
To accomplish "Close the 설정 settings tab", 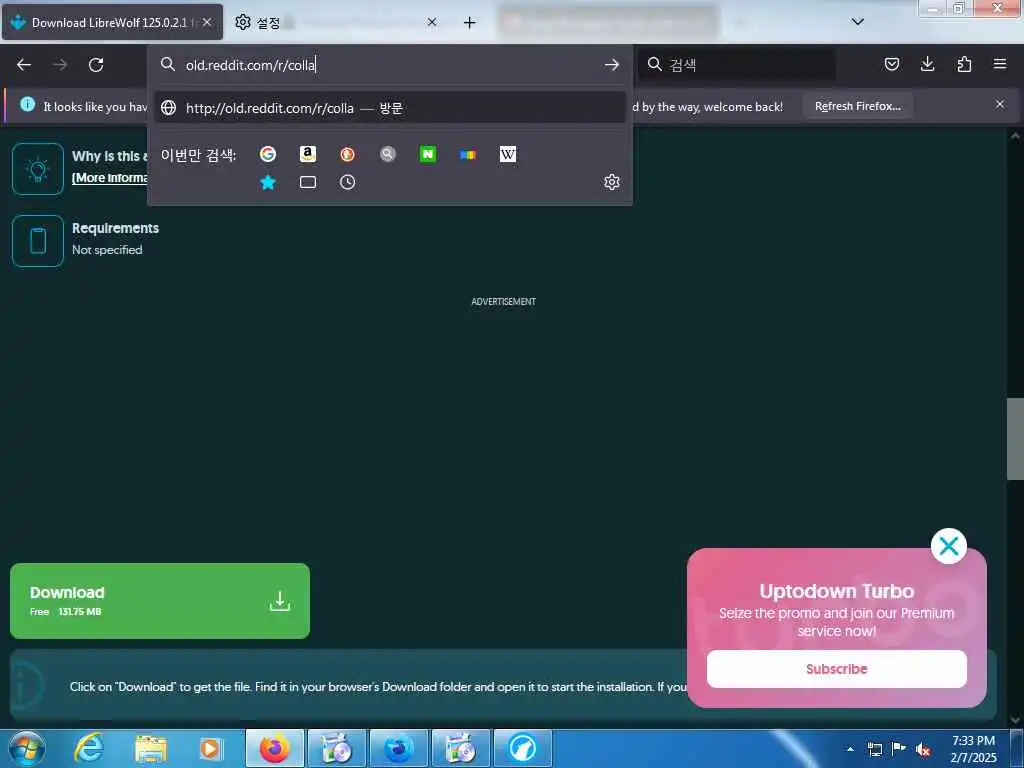I will pyautogui.click(x=432, y=22).
